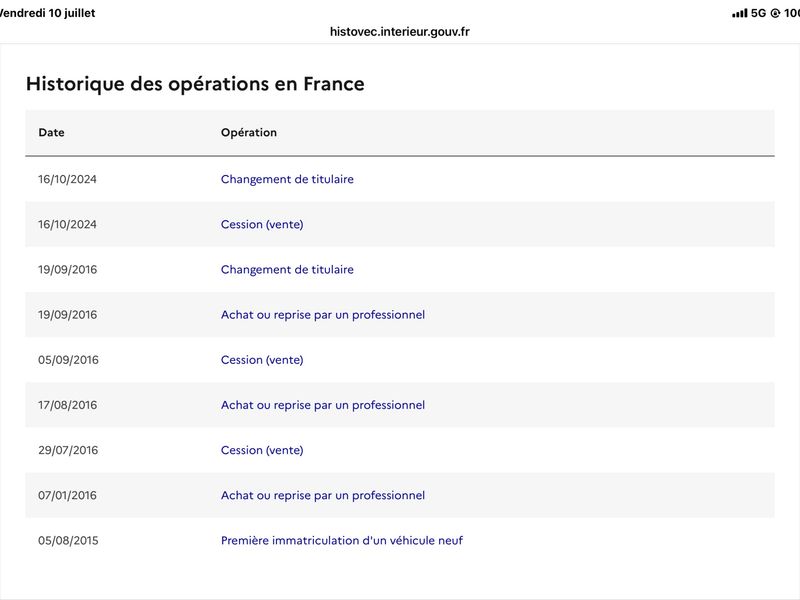
Task: Click the Historique des opérations en France heading
Action: click(195, 84)
